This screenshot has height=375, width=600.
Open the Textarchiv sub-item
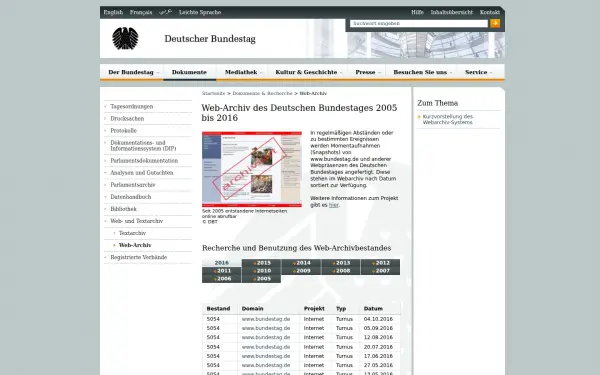point(132,233)
